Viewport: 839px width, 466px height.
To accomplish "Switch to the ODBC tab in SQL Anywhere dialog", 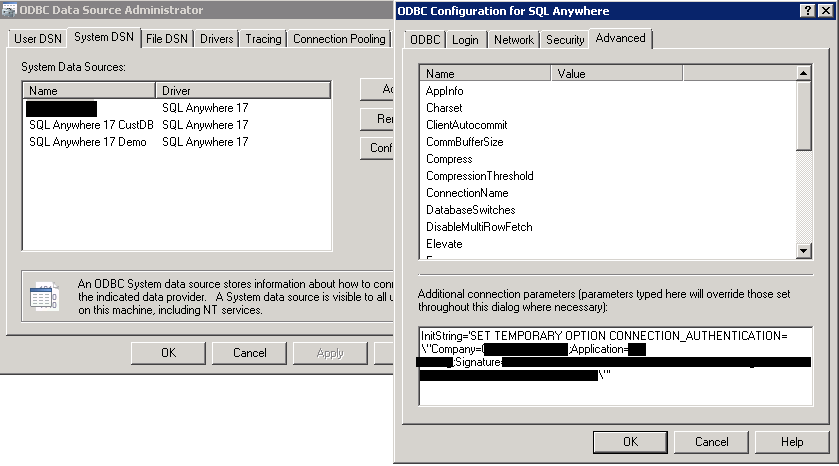I will click(425, 40).
